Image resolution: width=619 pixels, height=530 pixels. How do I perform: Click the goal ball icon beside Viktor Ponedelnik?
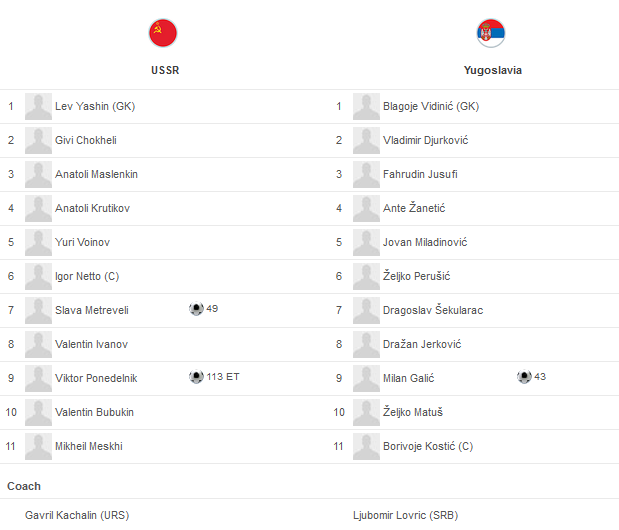tap(196, 377)
